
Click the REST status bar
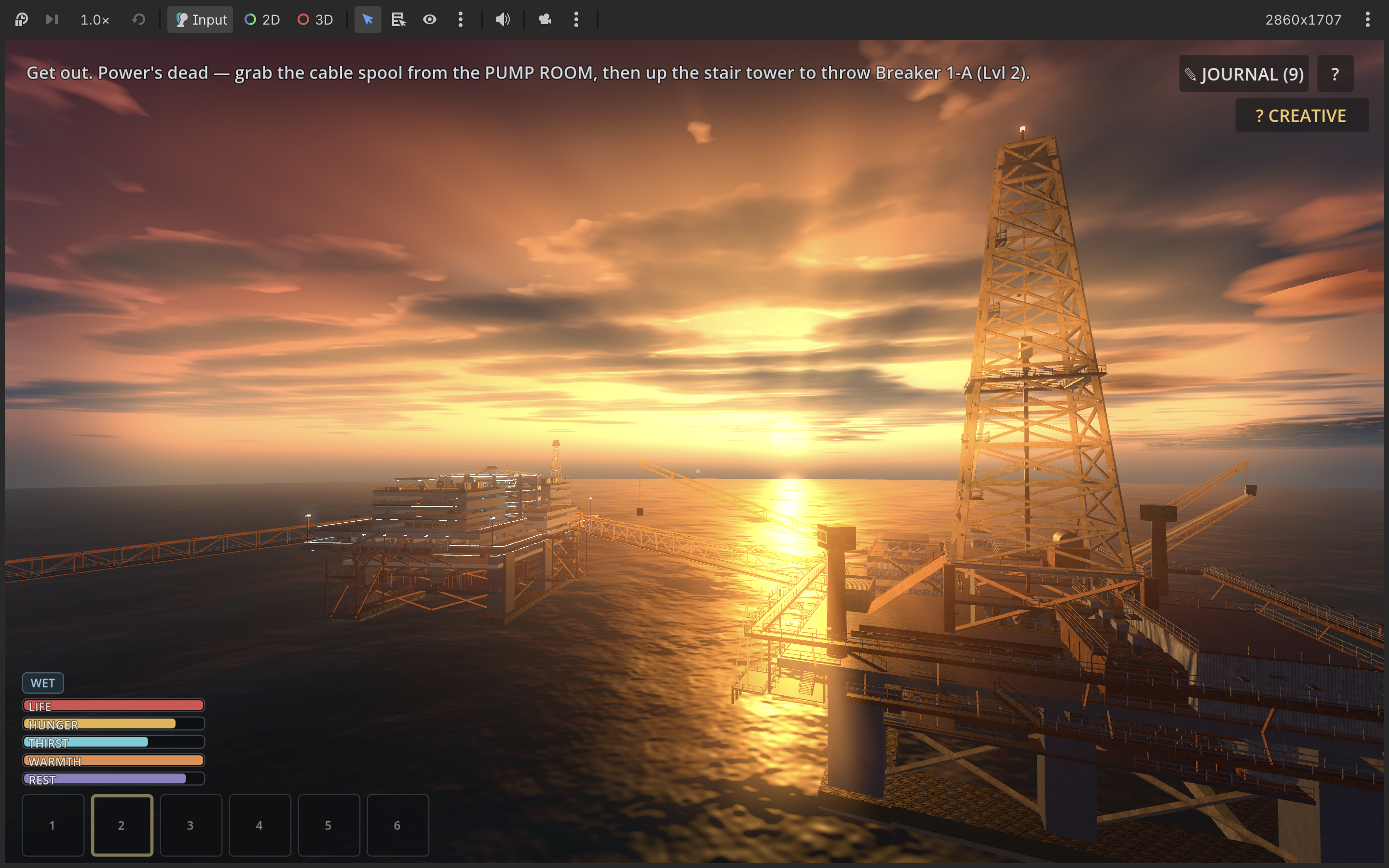coord(114,779)
